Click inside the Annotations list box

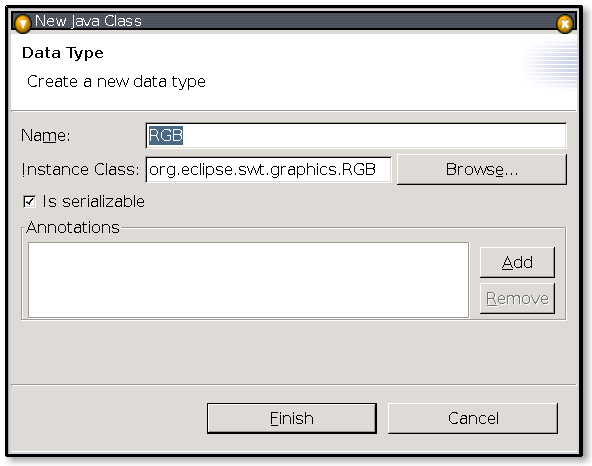[x=248, y=280]
